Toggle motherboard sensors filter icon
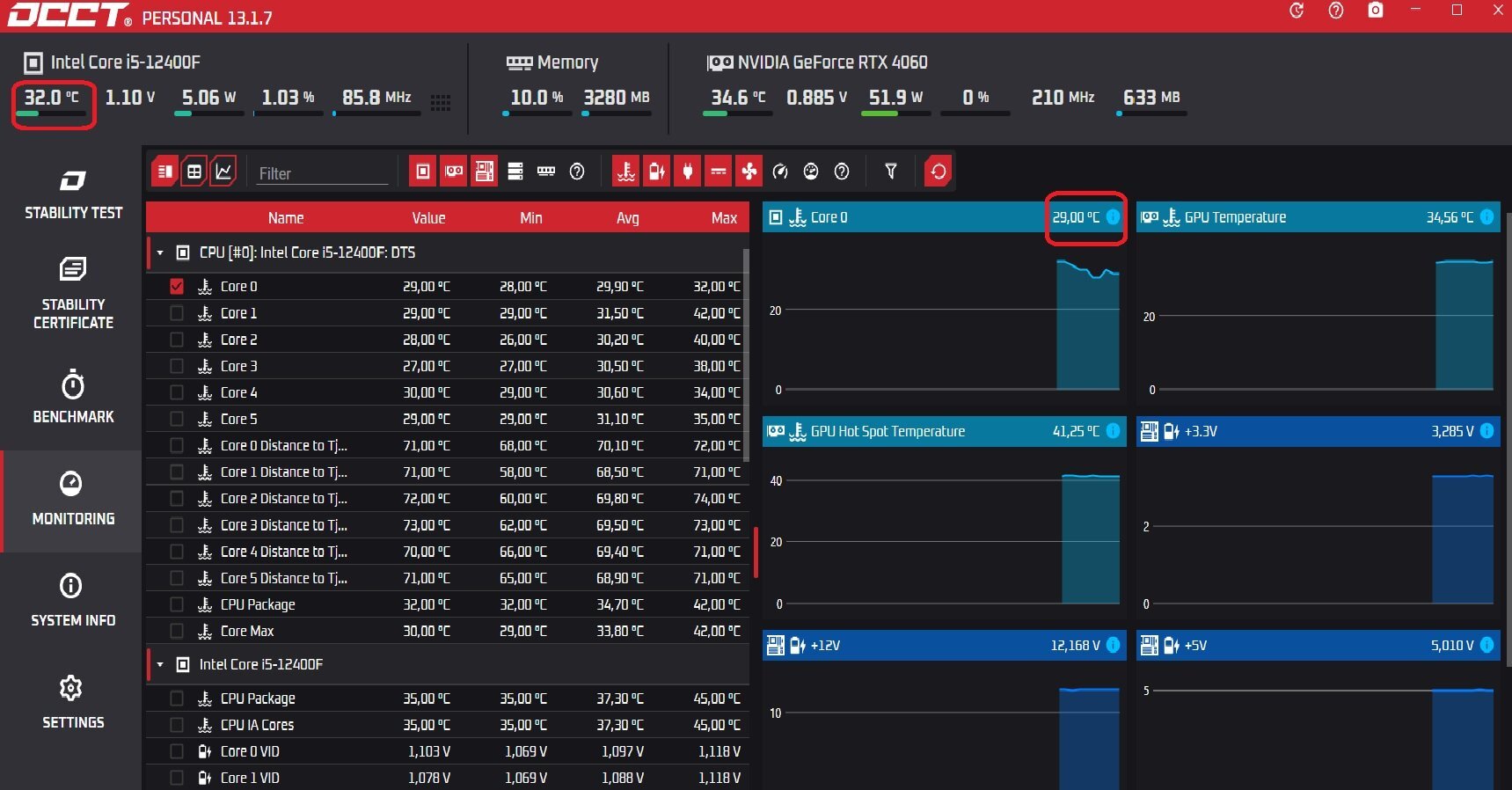The image size is (1512, 790). click(485, 172)
